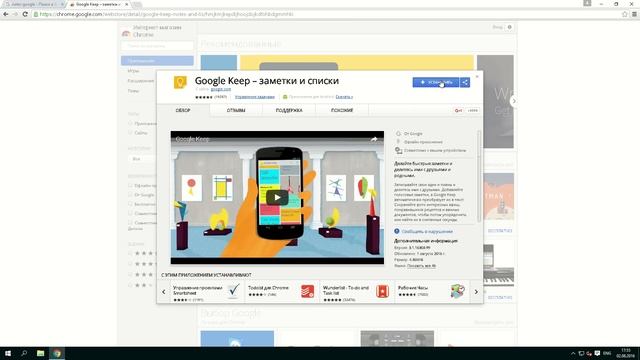The image size is (640, 360).
Task: Open the ПОДДЕРЖКА tab
Action: [x=289, y=110]
